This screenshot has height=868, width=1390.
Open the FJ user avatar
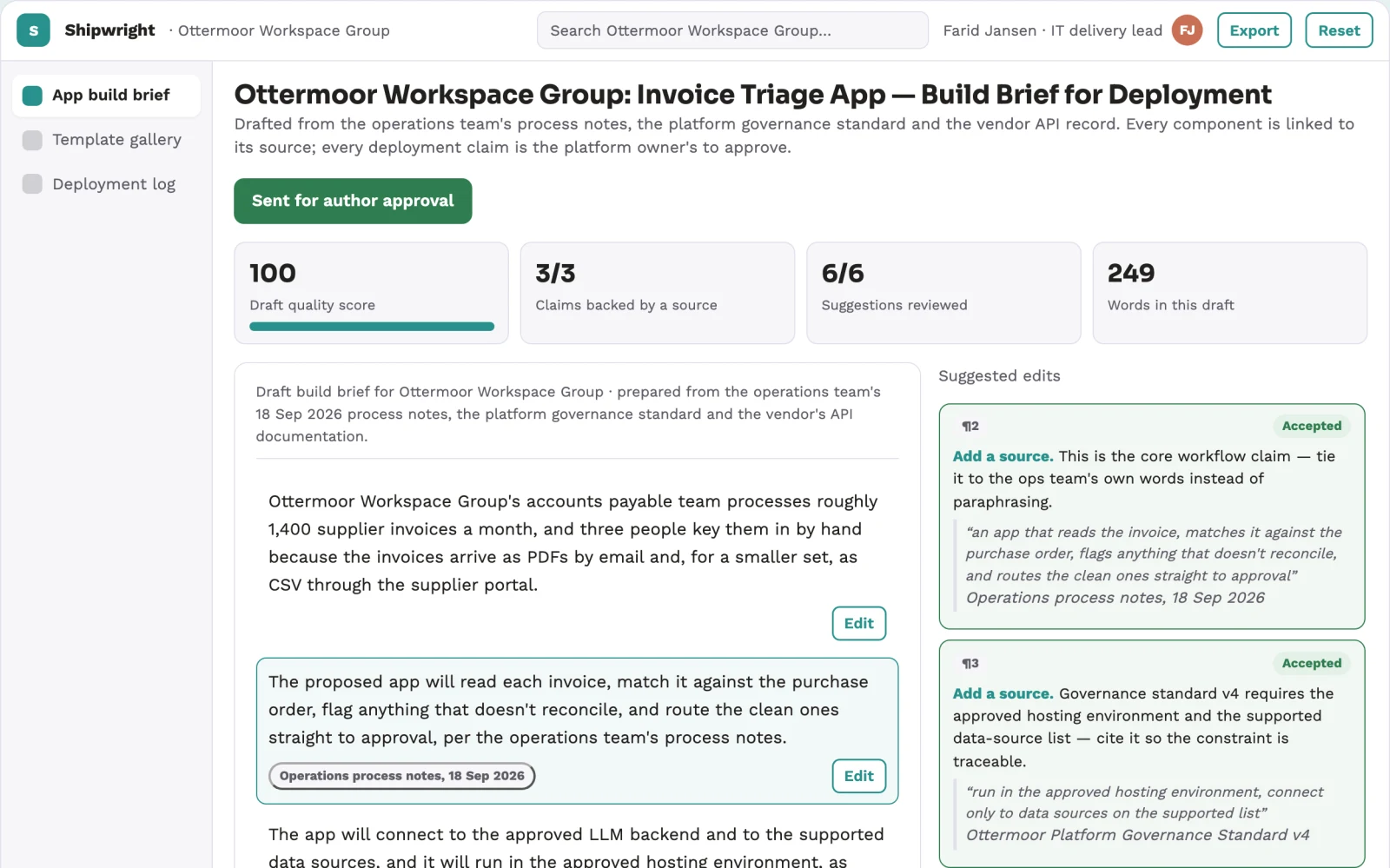[1187, 30]
